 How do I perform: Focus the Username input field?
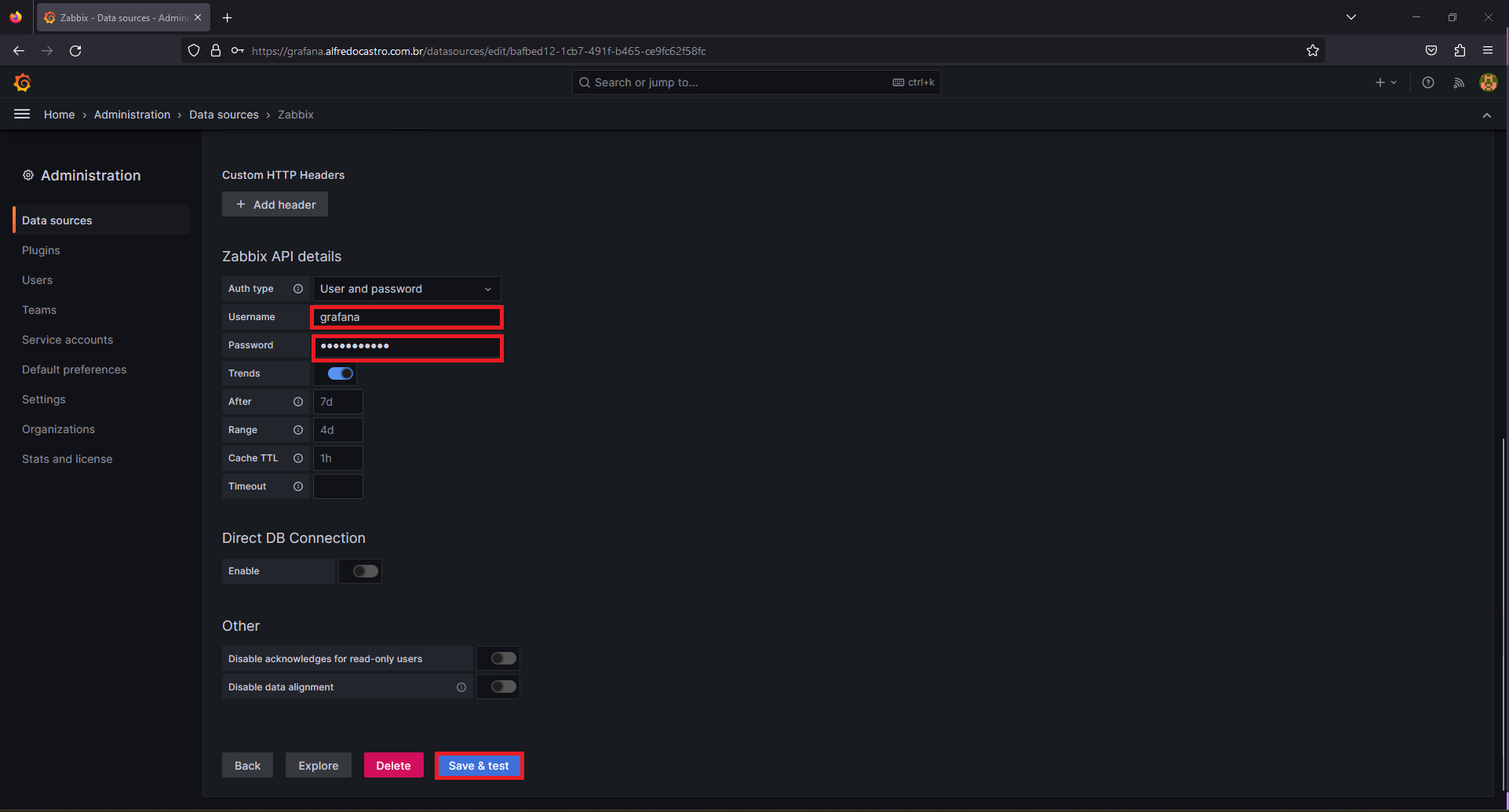[x=406, y=317]
